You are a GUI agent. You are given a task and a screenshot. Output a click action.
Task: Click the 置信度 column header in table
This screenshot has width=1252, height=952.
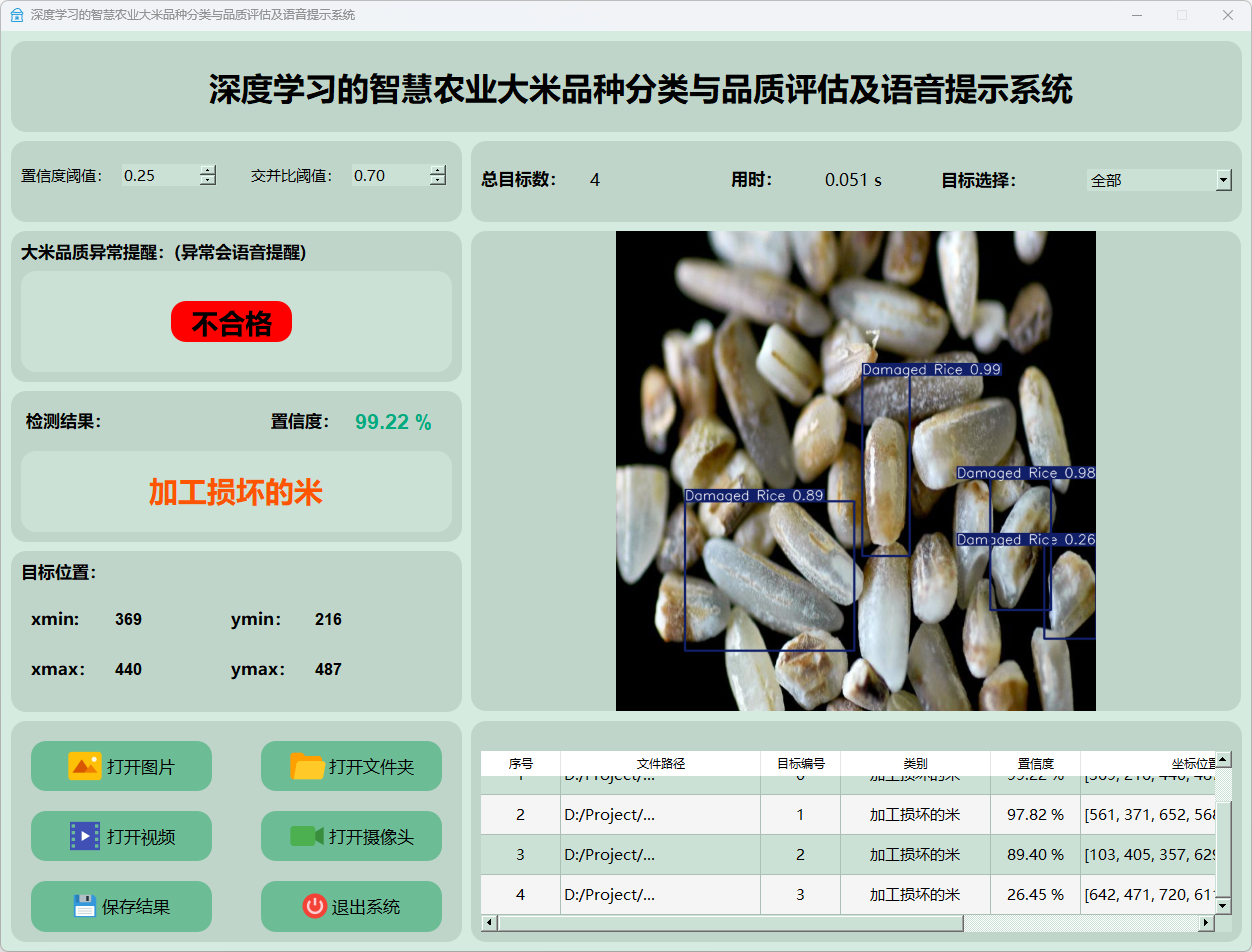(1035, 763)
